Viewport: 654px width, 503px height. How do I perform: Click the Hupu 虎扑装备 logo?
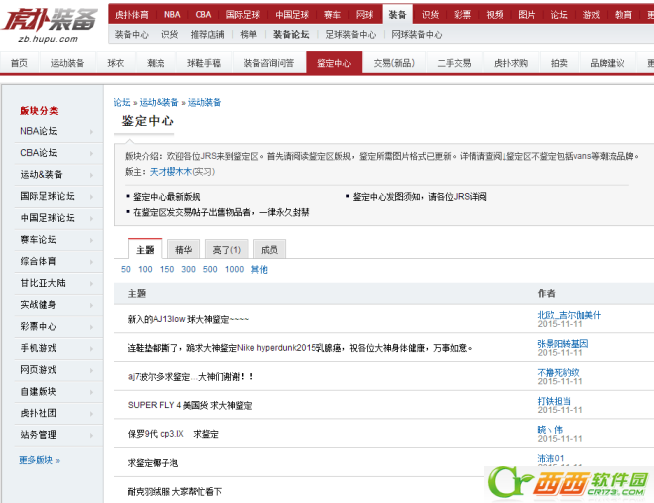50,18
